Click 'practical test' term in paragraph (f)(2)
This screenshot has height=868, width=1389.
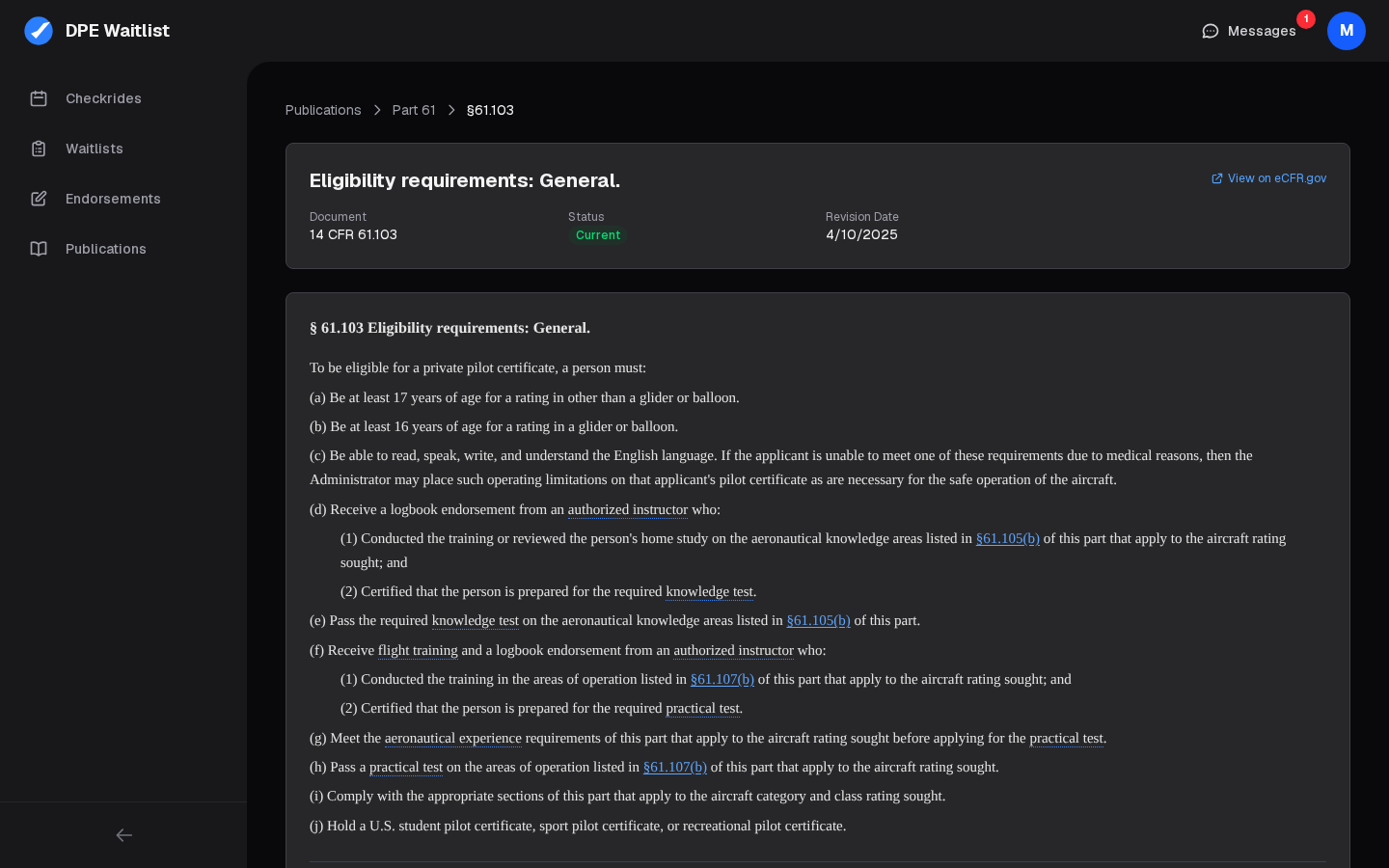point(704,708)
